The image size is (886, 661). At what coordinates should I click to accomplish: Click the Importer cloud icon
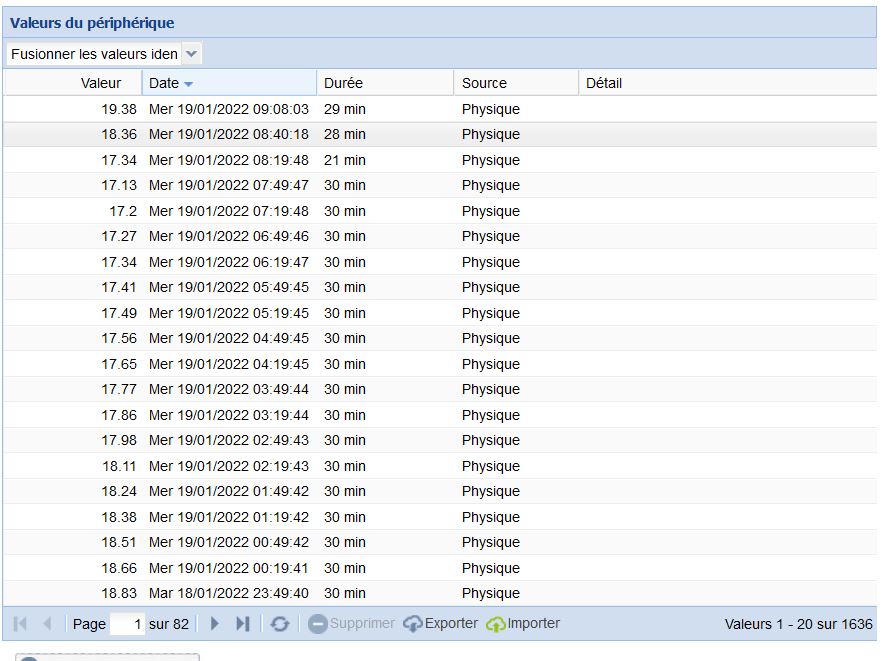[x=496, y=624]
